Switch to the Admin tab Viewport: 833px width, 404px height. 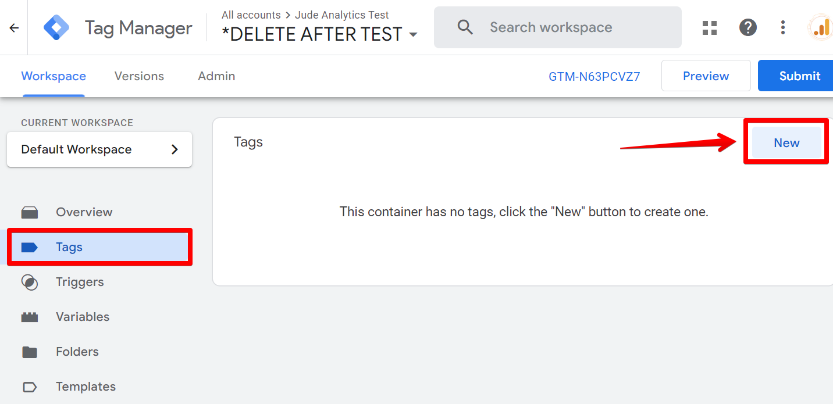(x=216, y=76)
